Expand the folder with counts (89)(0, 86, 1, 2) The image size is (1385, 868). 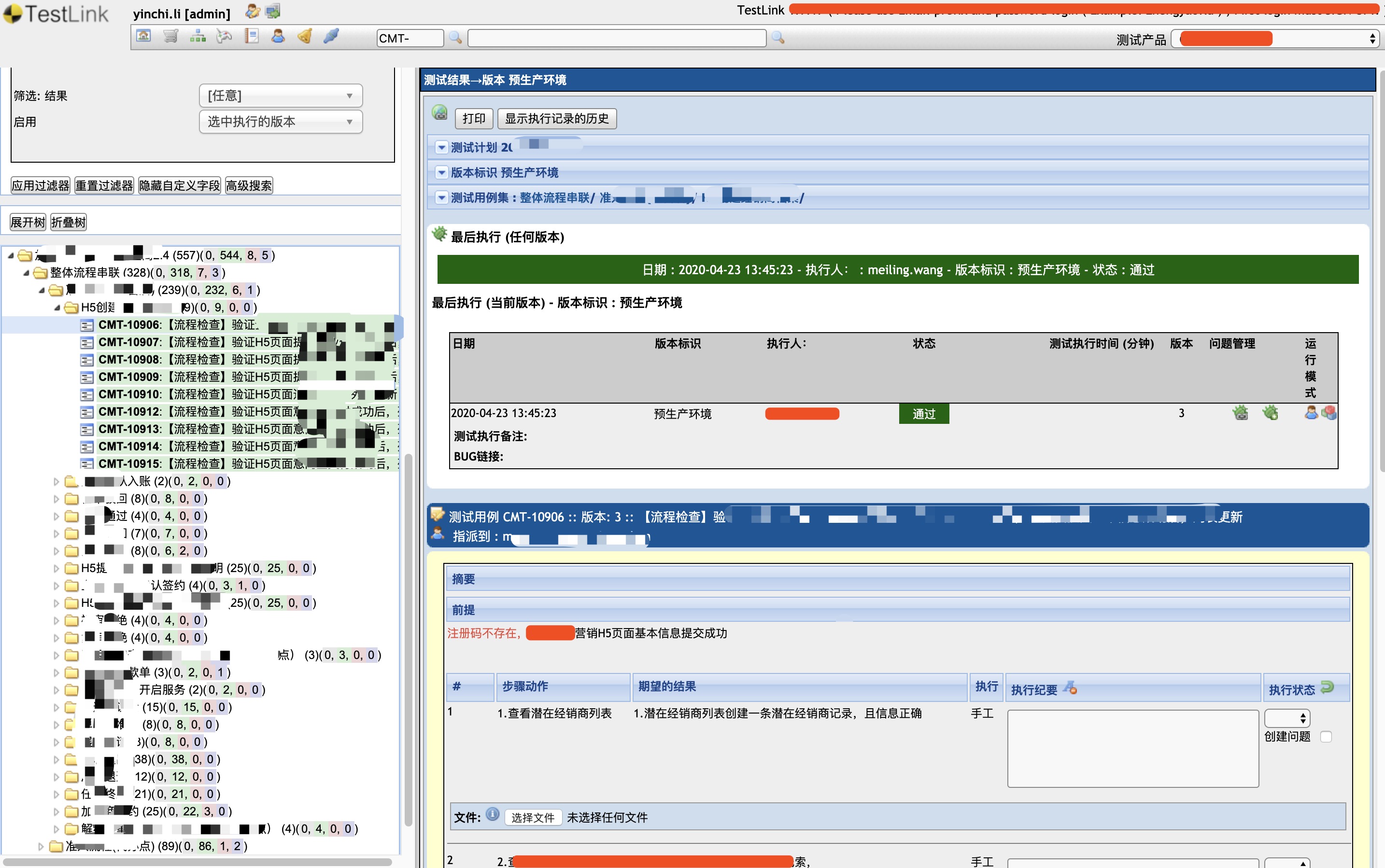coord(41,846)
